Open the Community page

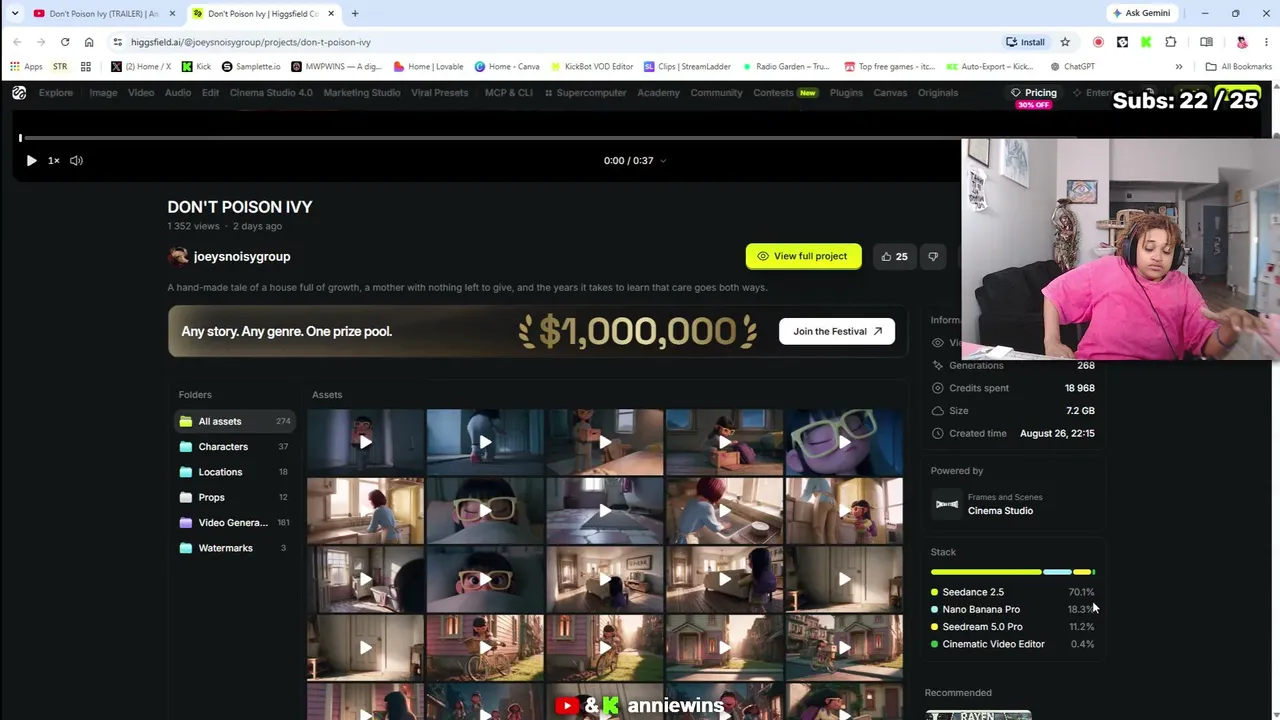716,92
